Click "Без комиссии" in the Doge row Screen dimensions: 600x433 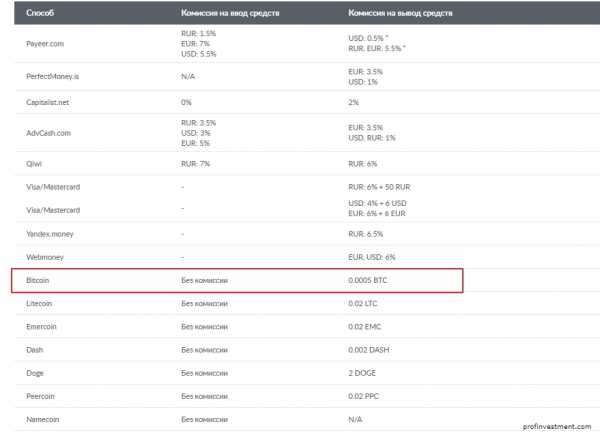coord(204,373)
